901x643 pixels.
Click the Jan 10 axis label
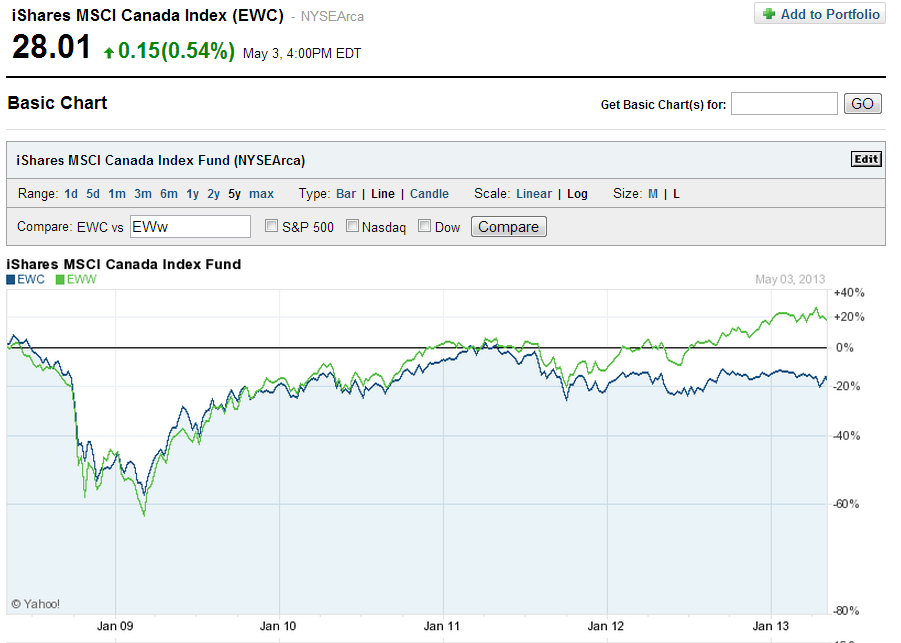click(278, 626)
